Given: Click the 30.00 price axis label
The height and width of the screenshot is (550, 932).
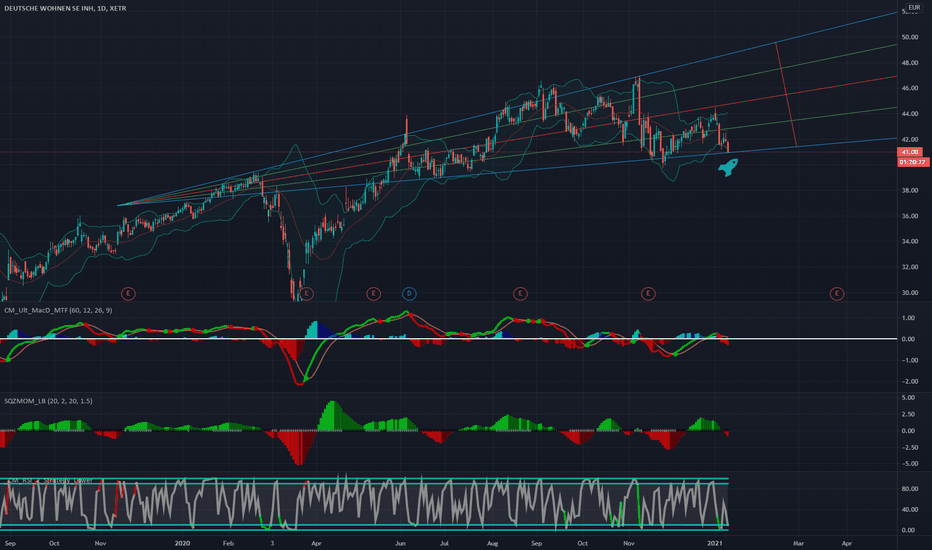Looking at the screenshot, I should [909, 293].
